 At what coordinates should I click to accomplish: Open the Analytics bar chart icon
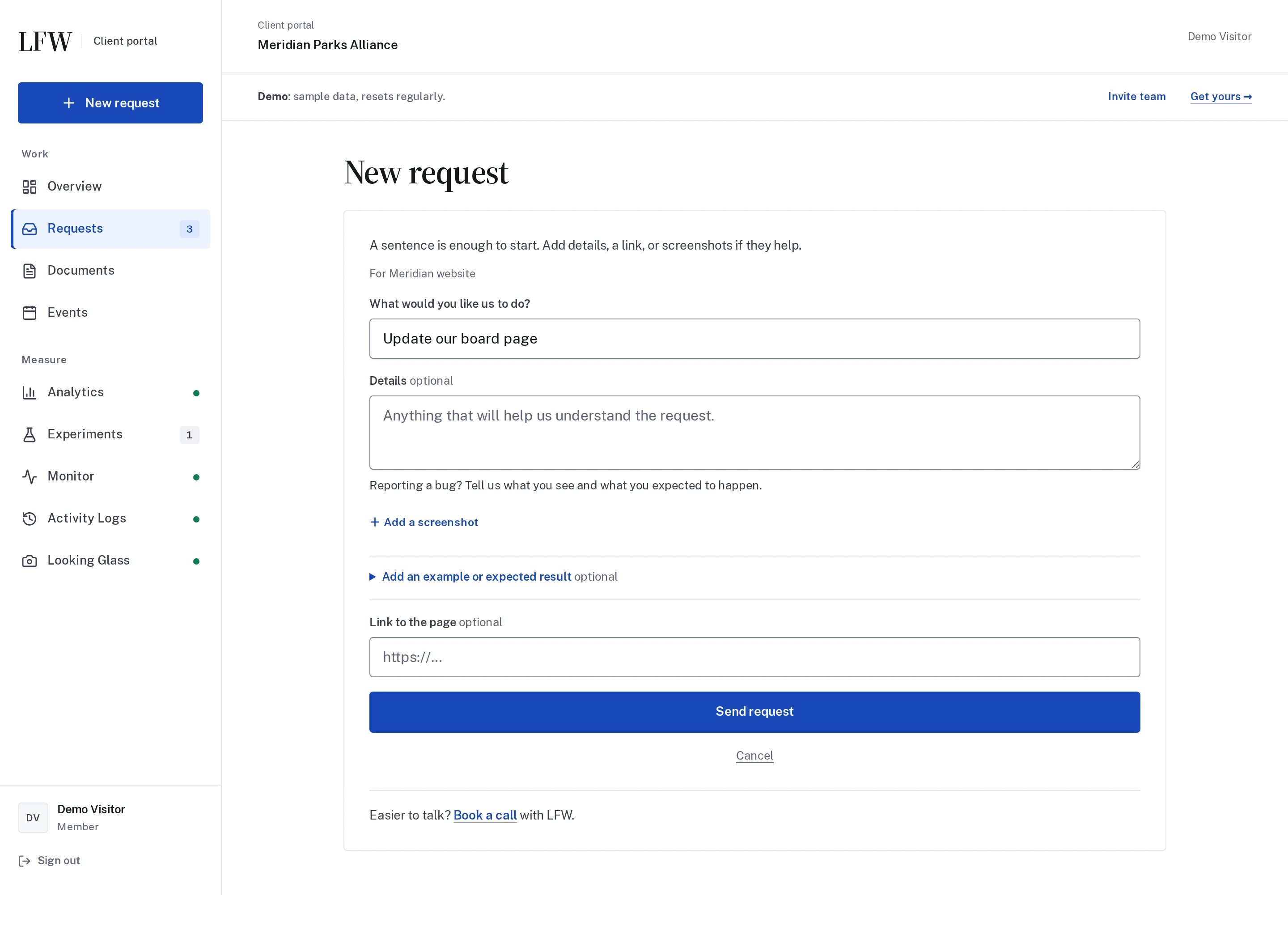(30, 393)
